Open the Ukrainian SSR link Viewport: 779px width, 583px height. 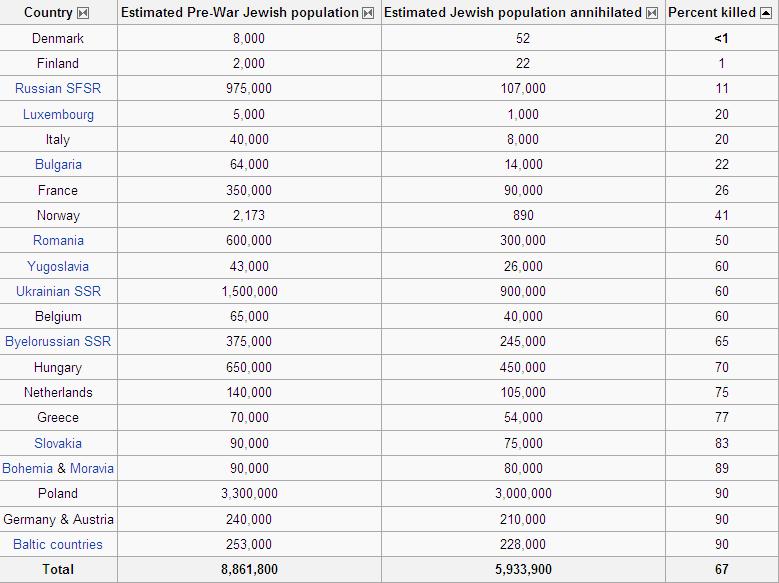58,291
